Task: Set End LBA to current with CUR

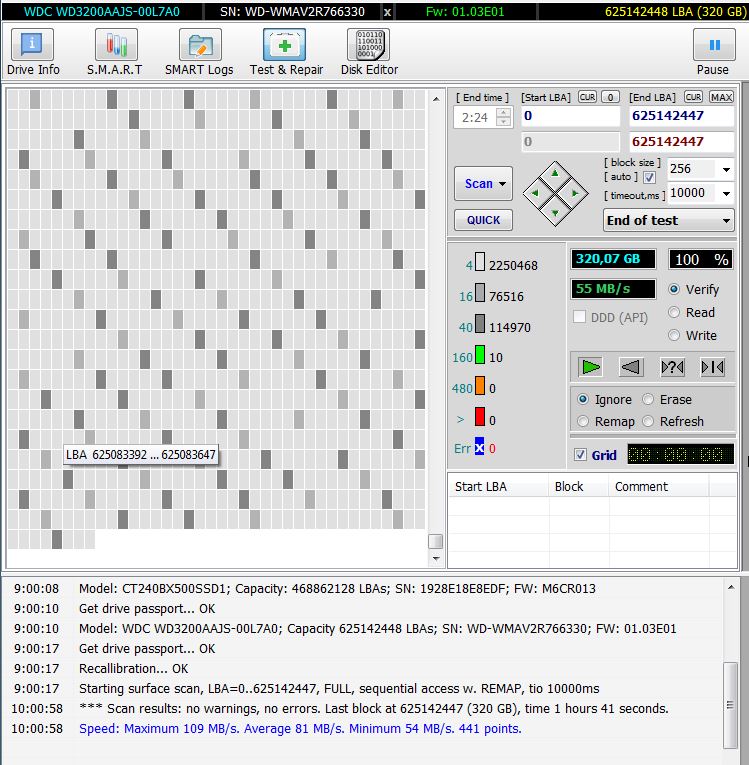Action: pos(693,97)
